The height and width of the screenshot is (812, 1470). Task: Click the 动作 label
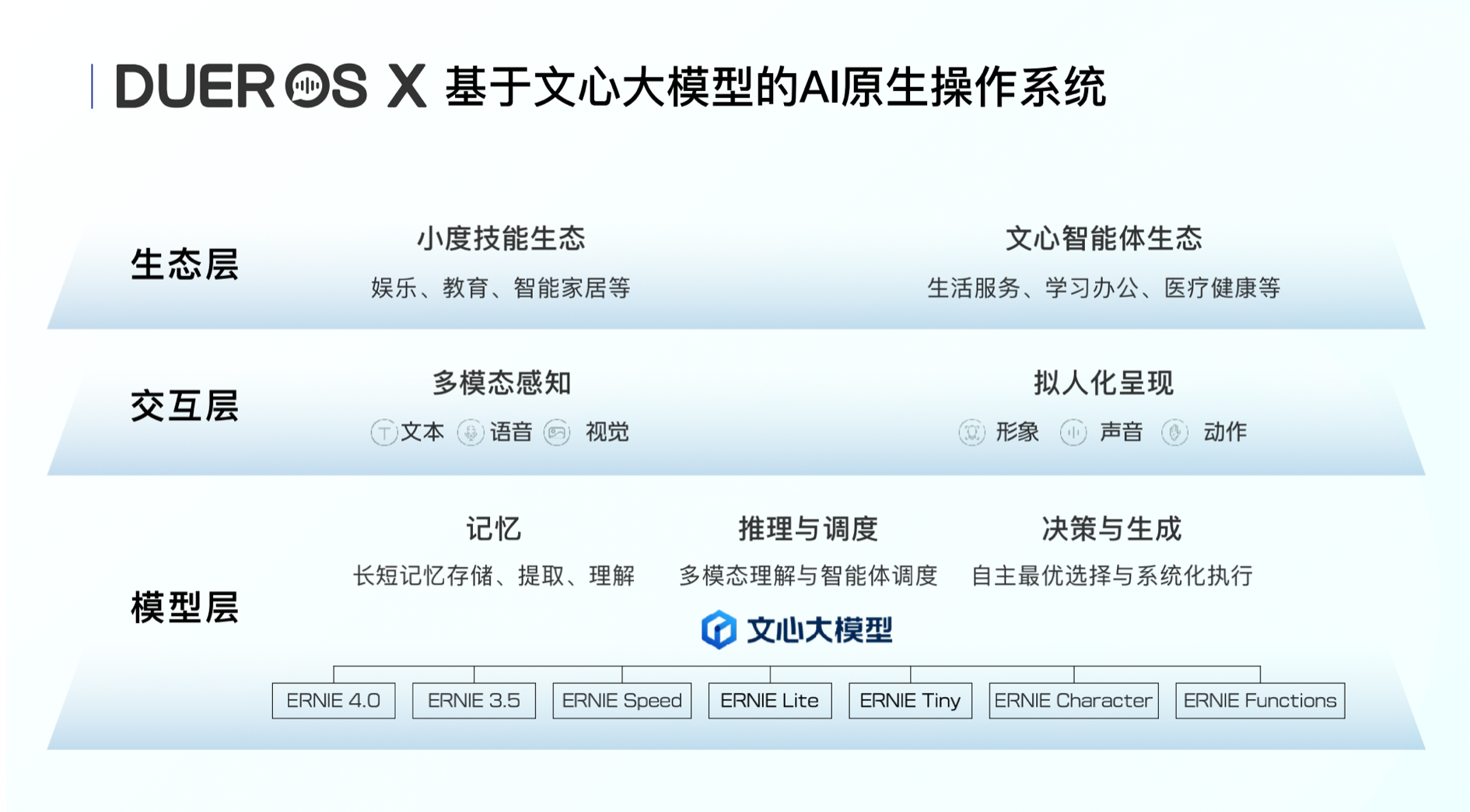tap(1225, 432)
